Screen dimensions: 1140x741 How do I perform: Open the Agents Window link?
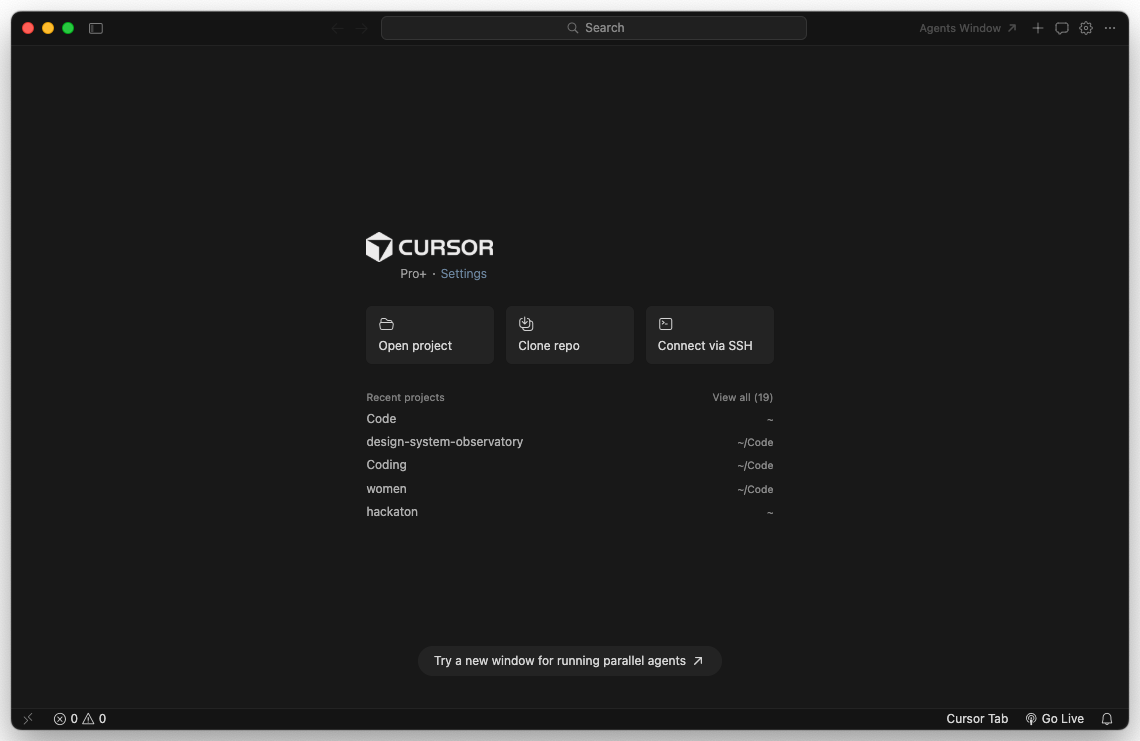coord(968,28)
